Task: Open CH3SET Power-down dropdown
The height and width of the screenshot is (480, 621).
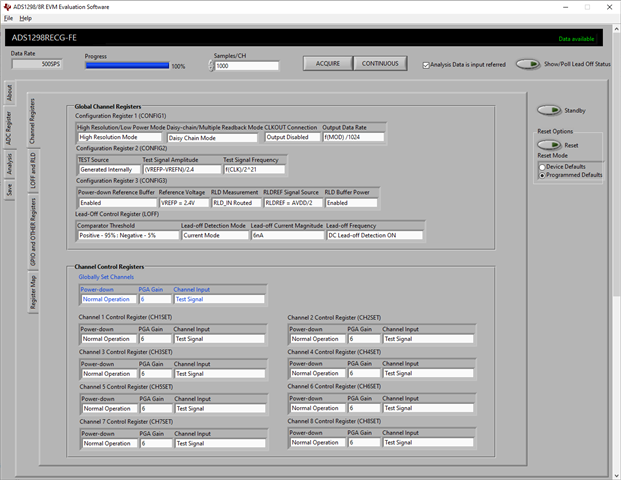Action: click(109, 374)
